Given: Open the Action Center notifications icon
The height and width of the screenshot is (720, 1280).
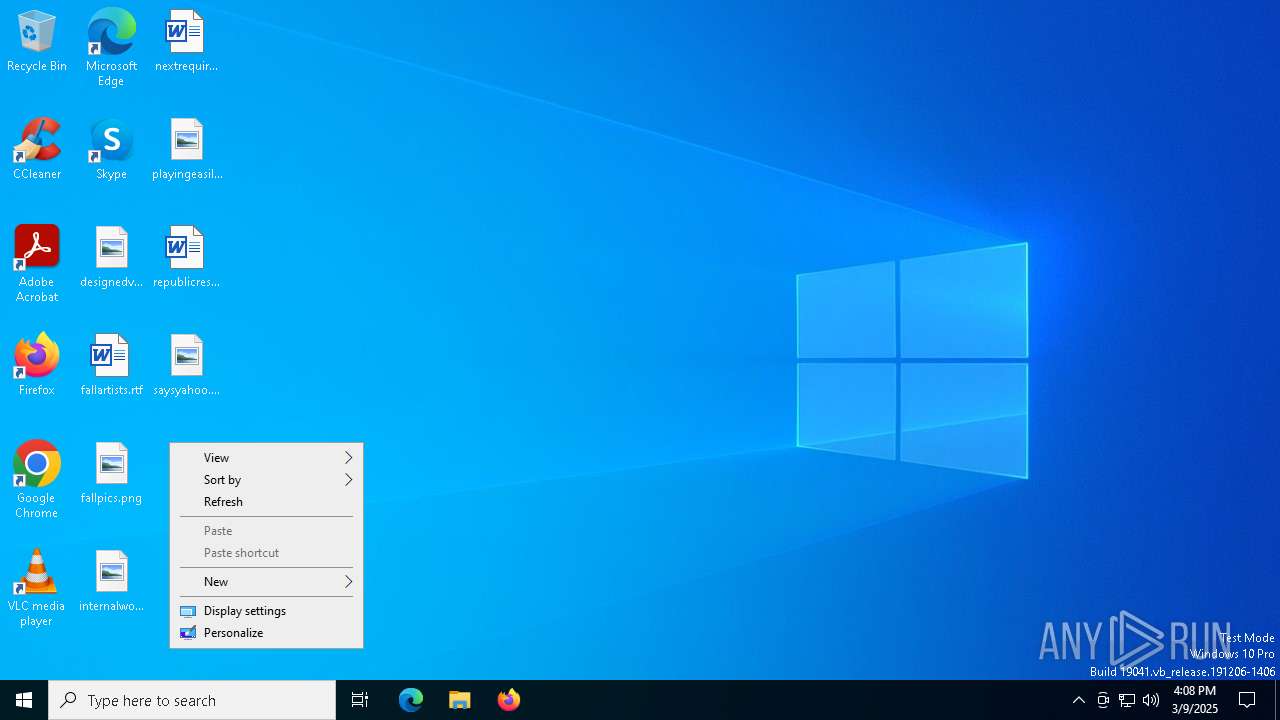Looking at the screenshot, I should coord(1247,700).
